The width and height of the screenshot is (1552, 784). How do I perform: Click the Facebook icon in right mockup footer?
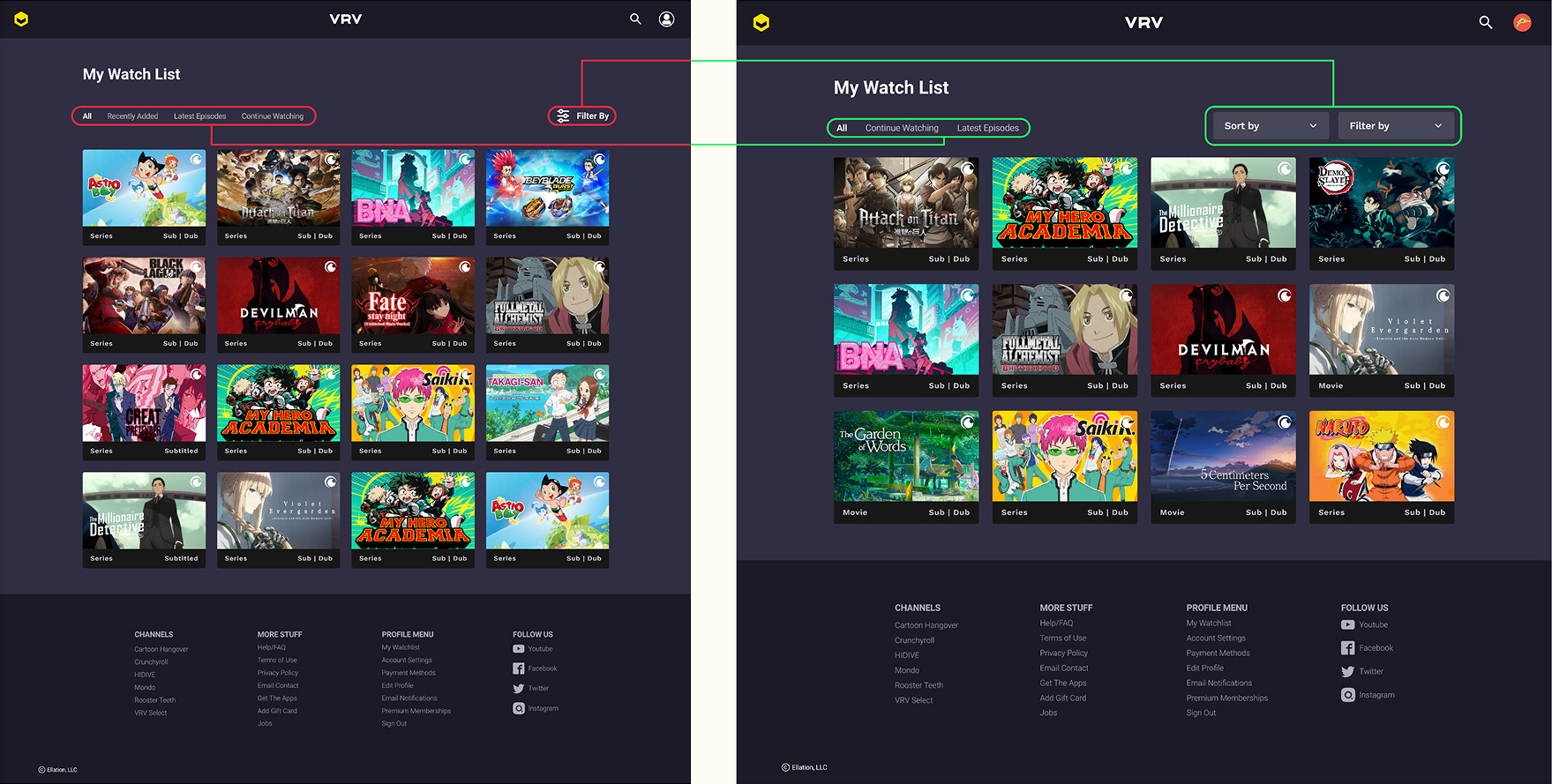click(x=1348, y=648)
